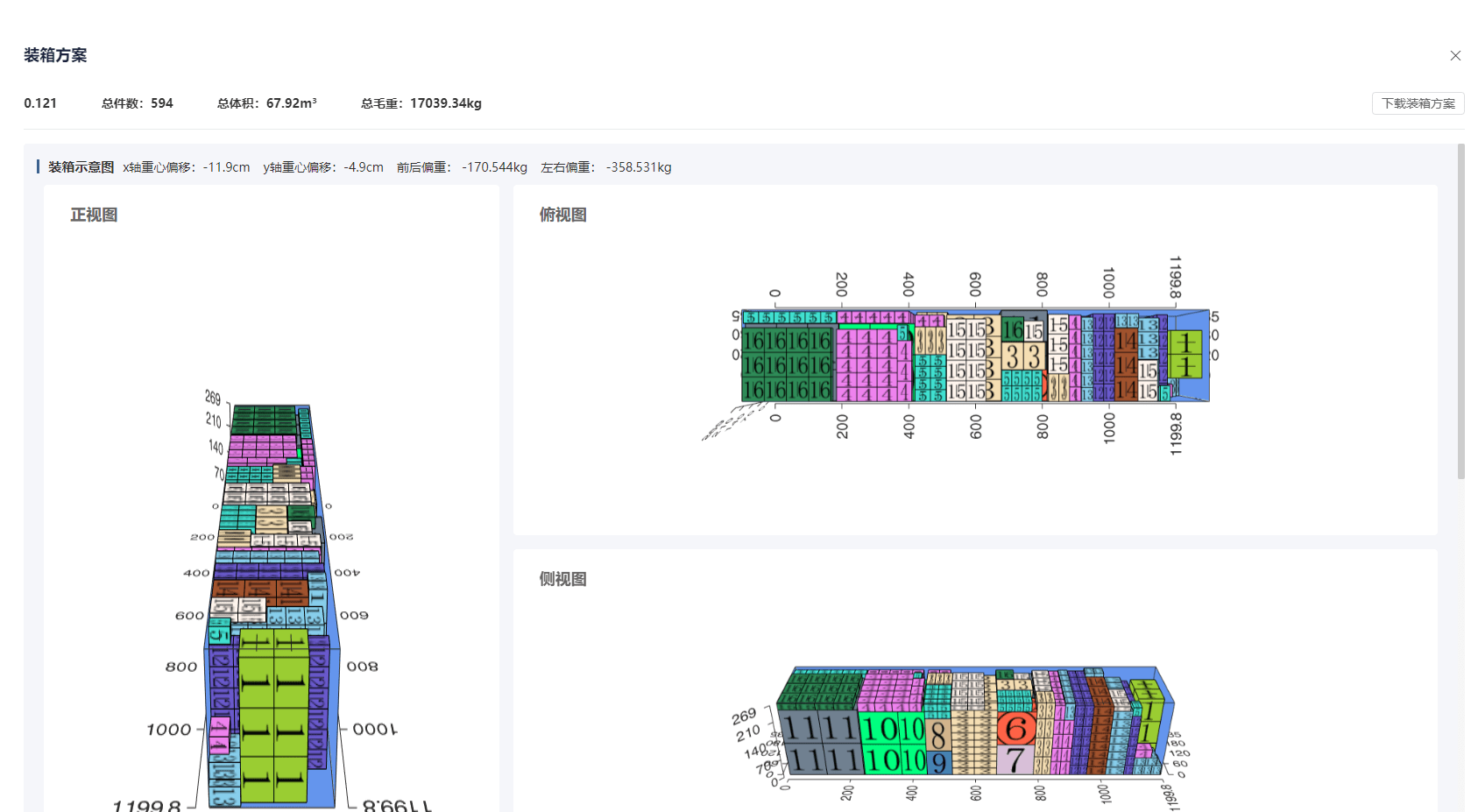This screenshot has height=812, width=1471.
Task: Click the 总毛重: 17039.34kg value
Action: pos(421,103)
